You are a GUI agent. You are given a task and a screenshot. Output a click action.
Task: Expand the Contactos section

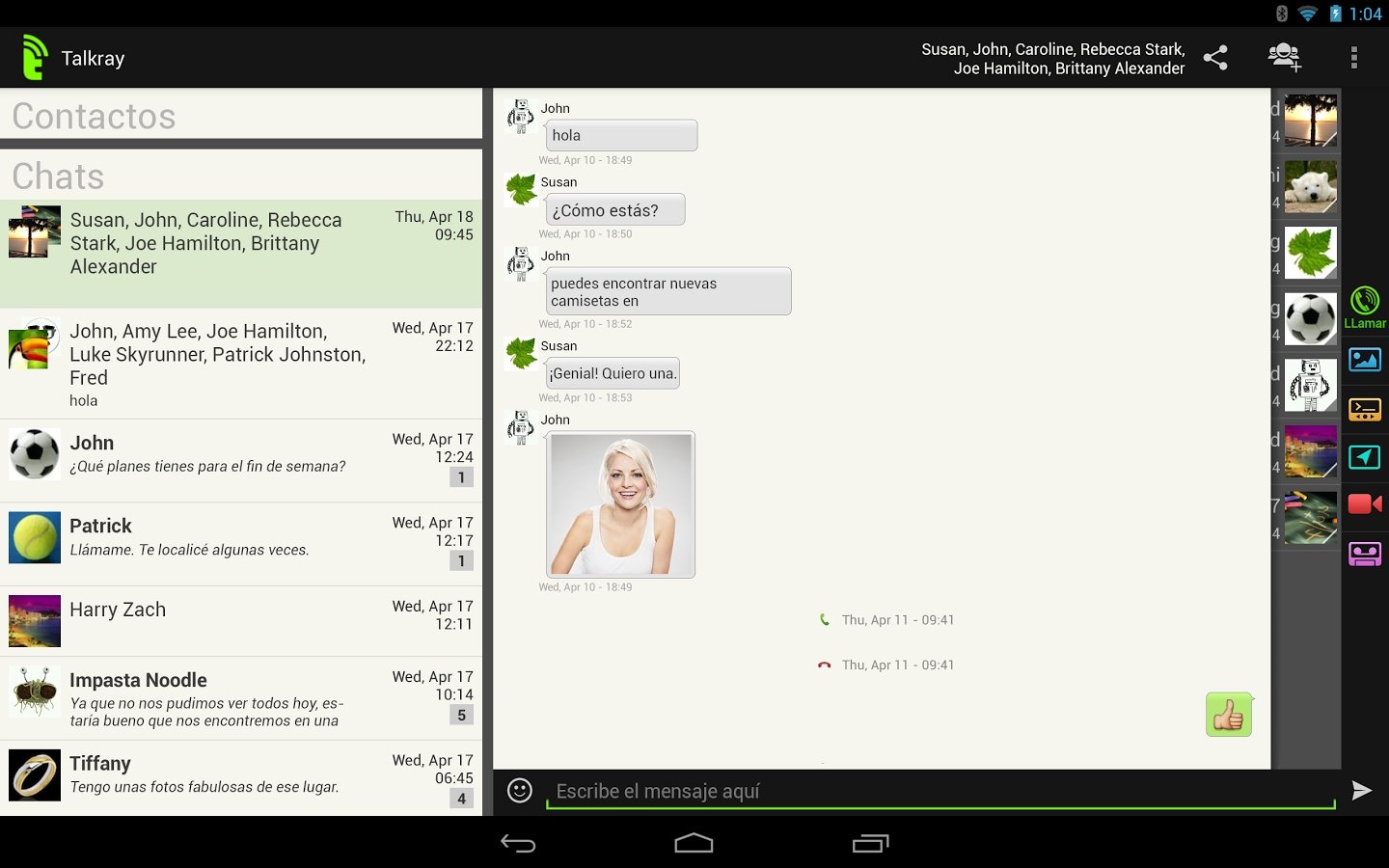pyautogui.click(x=241, y=116)
